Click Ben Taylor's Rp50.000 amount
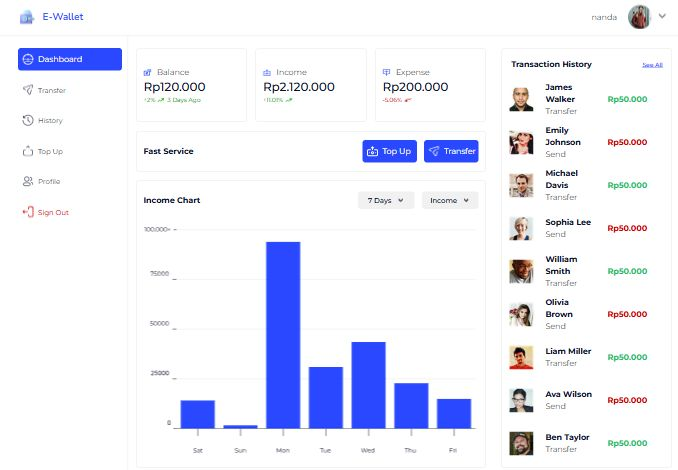The height and width of the screenshot is (470, 678). click(x=627, y=443)
